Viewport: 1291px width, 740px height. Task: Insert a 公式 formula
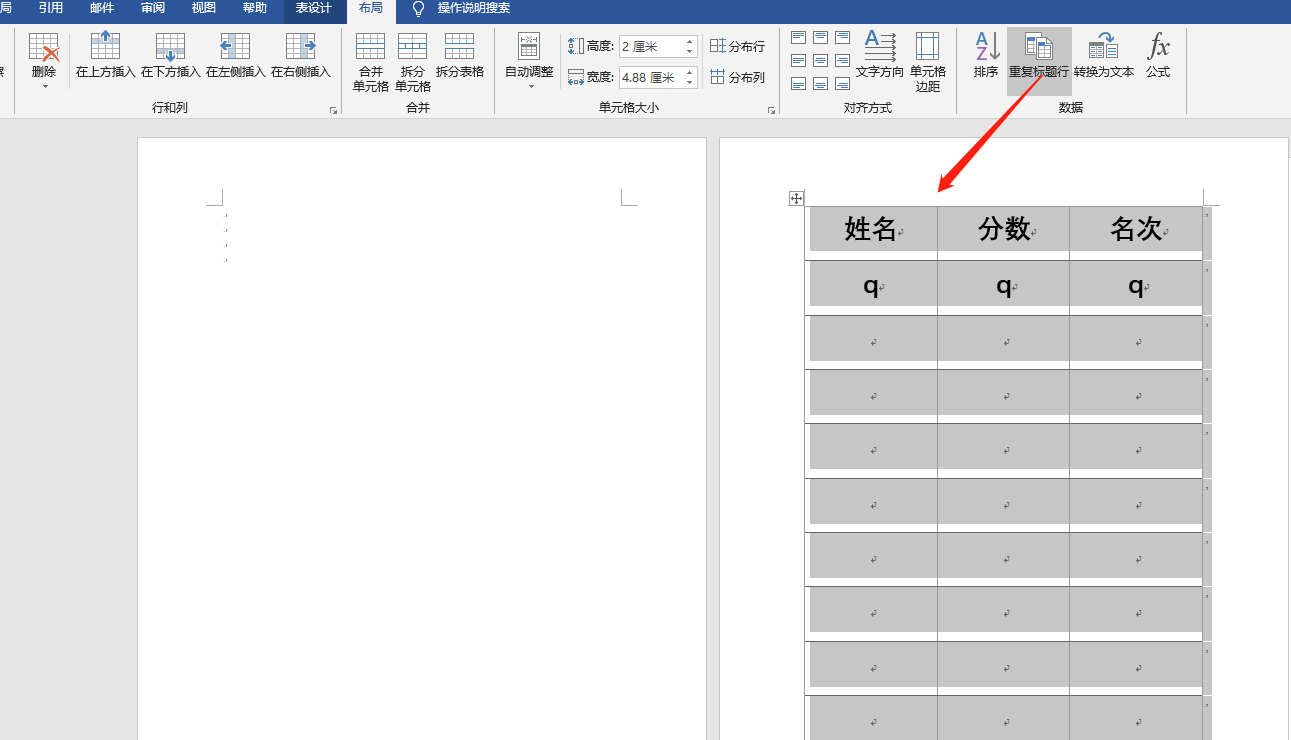pos(1158,55)
